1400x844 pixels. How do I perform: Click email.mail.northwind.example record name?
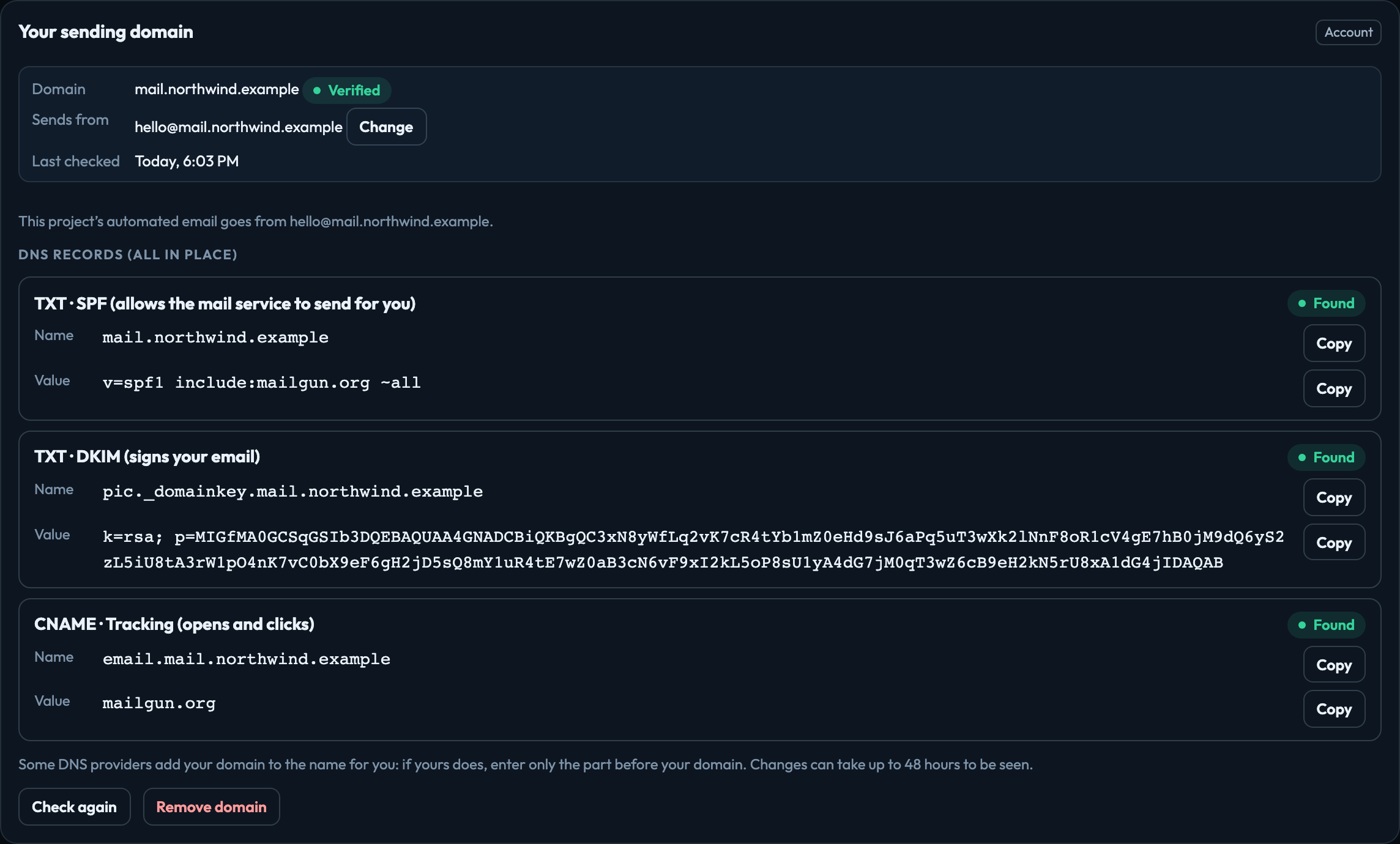[x=247, y=659]
